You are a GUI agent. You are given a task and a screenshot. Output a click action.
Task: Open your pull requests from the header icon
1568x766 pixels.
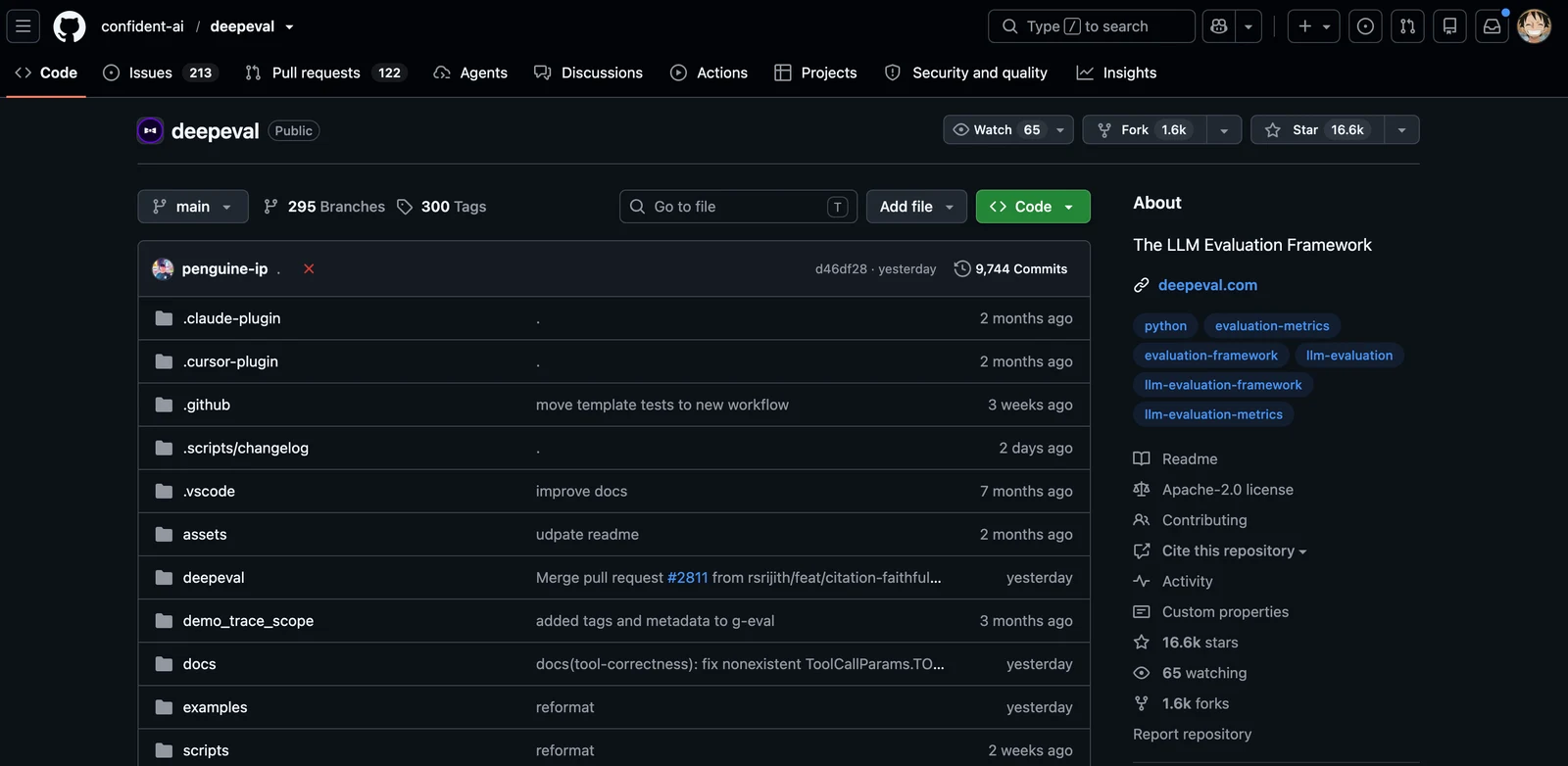(1407, 26)
